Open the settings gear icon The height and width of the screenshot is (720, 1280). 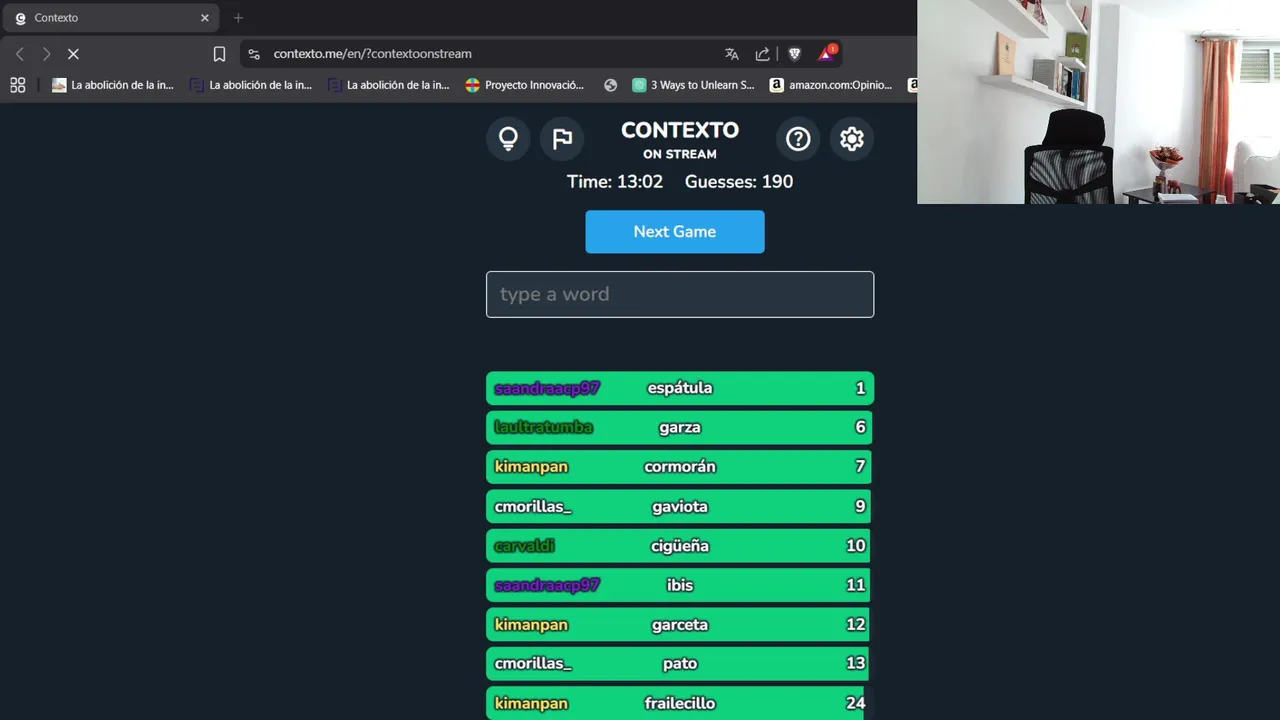[852, 139]
